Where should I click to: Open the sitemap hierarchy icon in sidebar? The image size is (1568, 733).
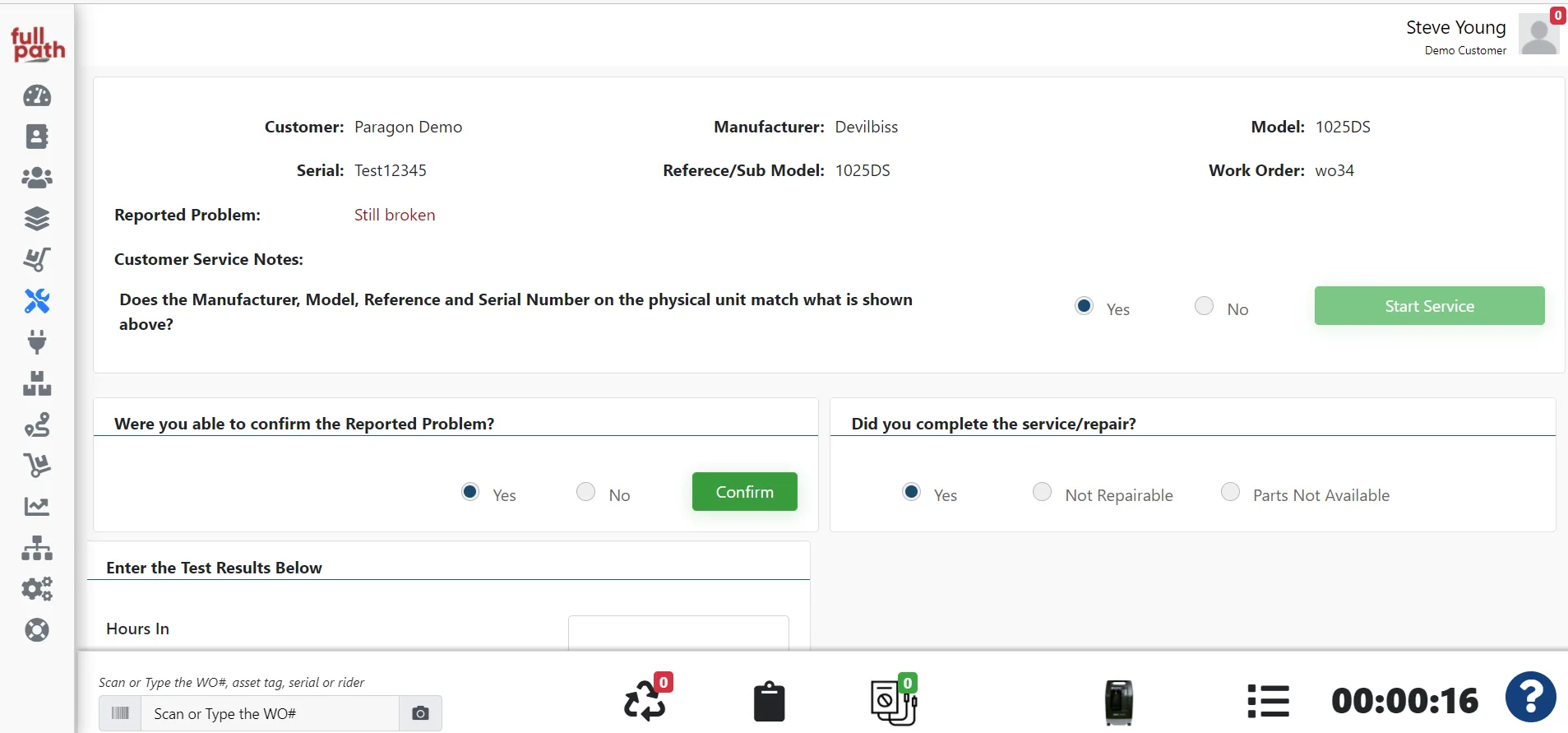pyautogui.click(x=37, y=548)
